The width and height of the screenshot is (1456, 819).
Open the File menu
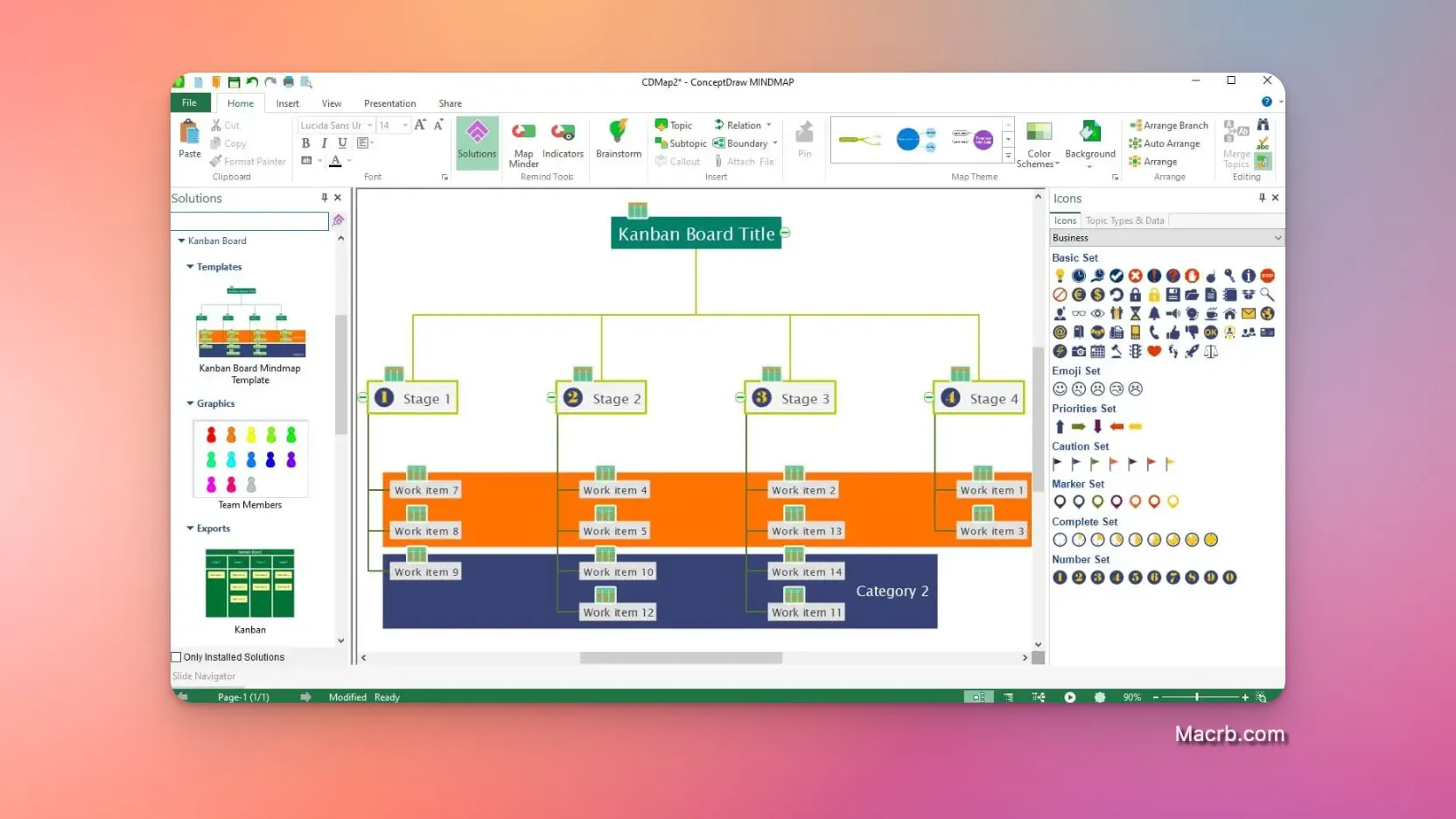pyautogui.click(x=190, y=102)
